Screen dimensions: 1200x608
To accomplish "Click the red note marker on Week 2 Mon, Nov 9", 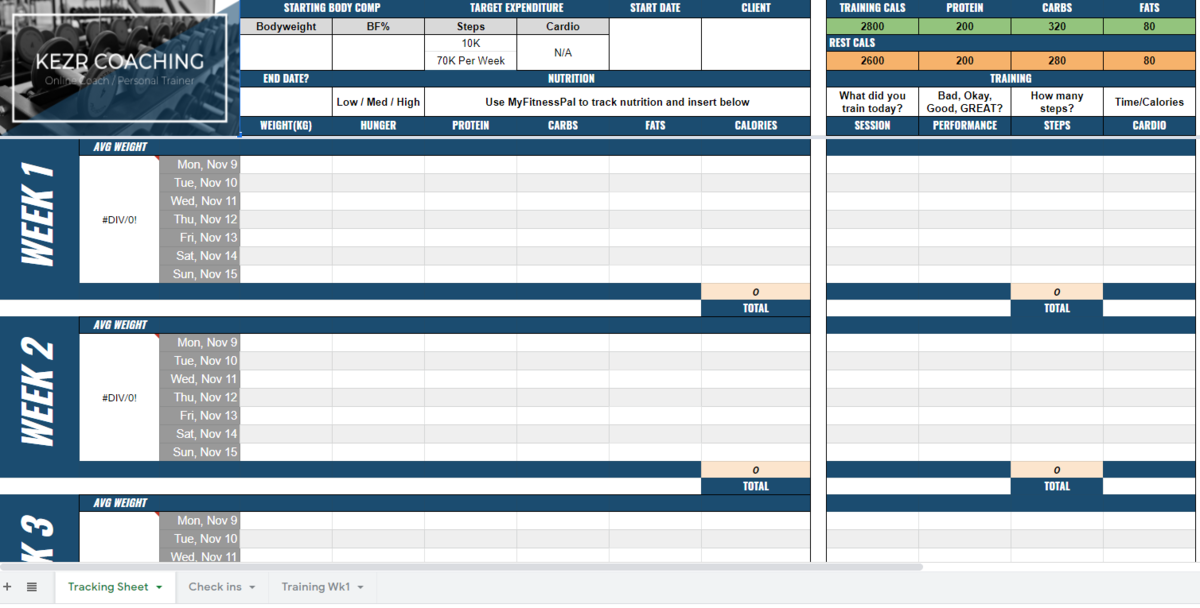I will 157,337.
